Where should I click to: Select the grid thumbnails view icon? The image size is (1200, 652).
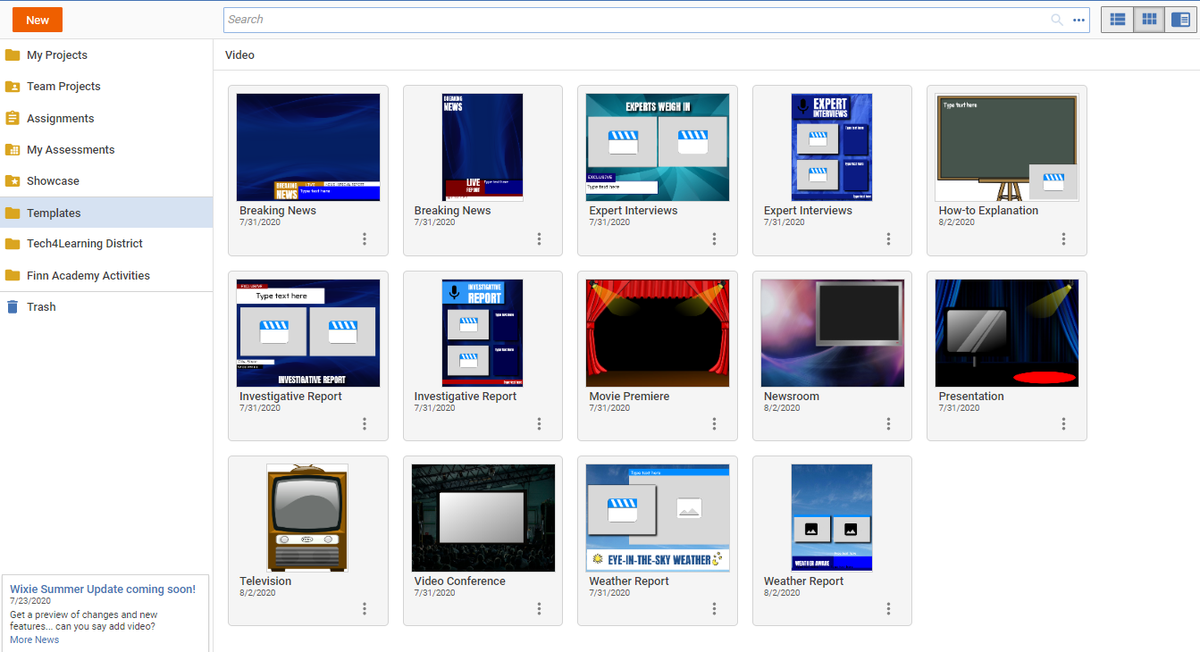[1149, 19]
